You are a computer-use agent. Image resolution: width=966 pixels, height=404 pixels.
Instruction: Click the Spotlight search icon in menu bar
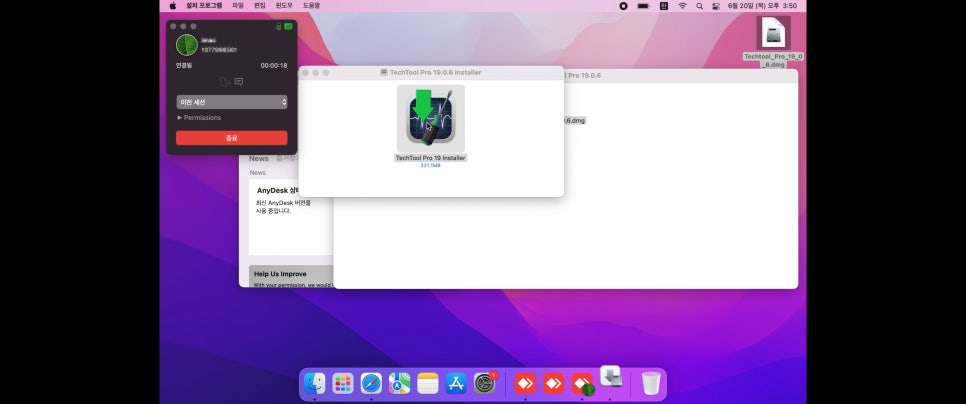coord(699,6)
